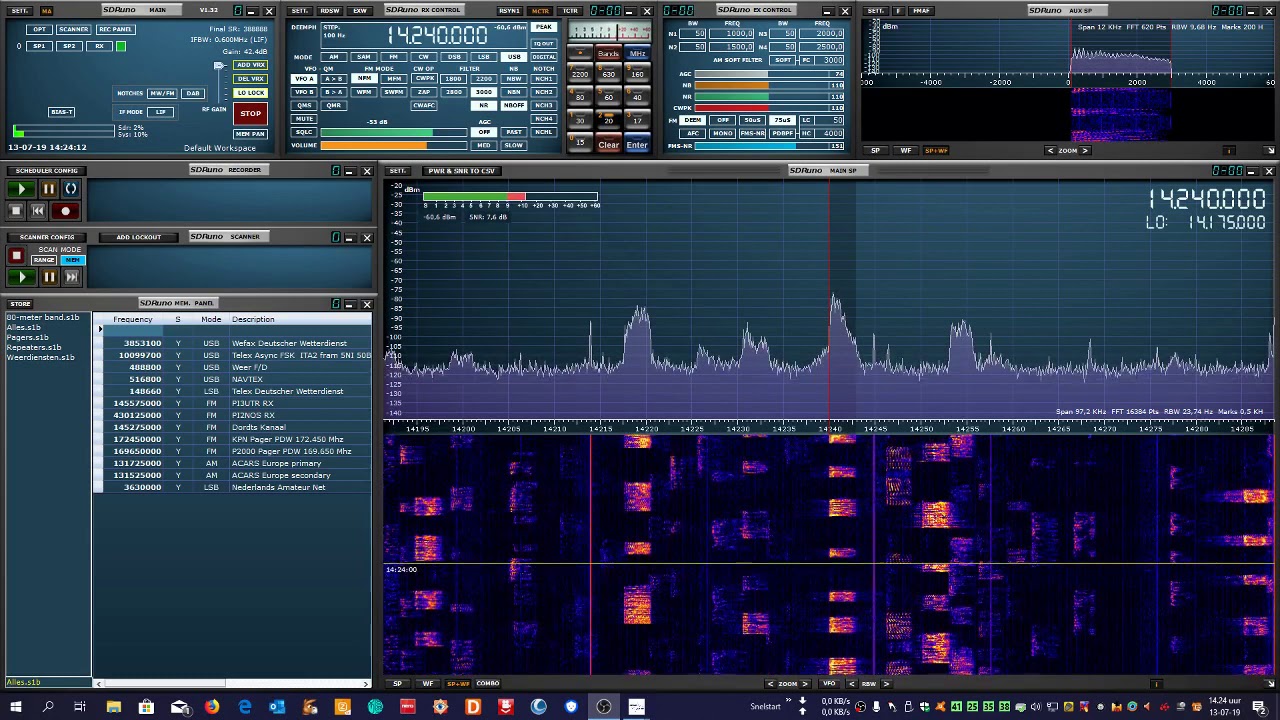Enable LO LOCK in Main panel
Image resolution: width=1280 pixels, height=720 pixels.
click(x=251, y=93)
